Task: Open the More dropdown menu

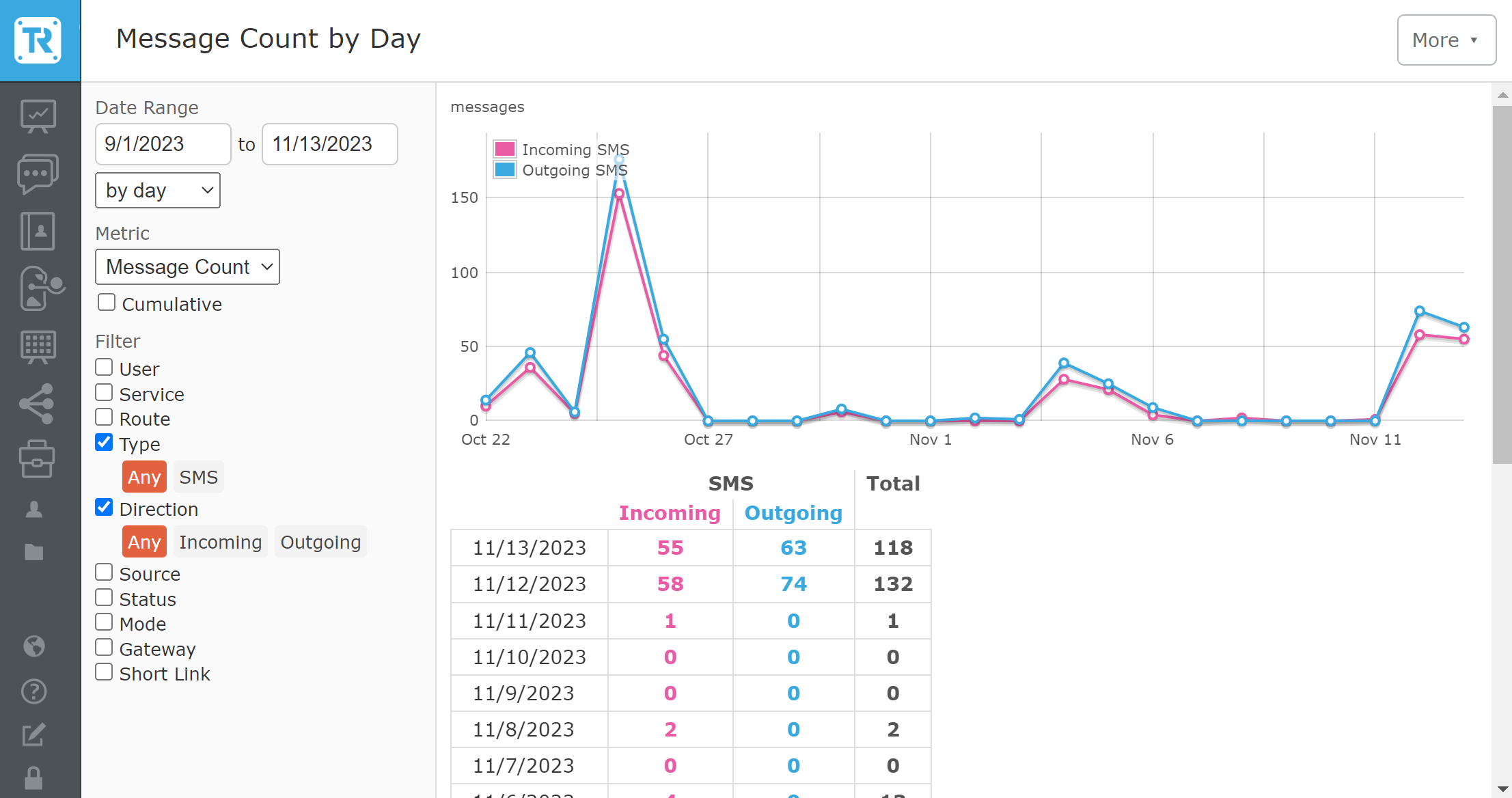Action: tap(1446, 40)
